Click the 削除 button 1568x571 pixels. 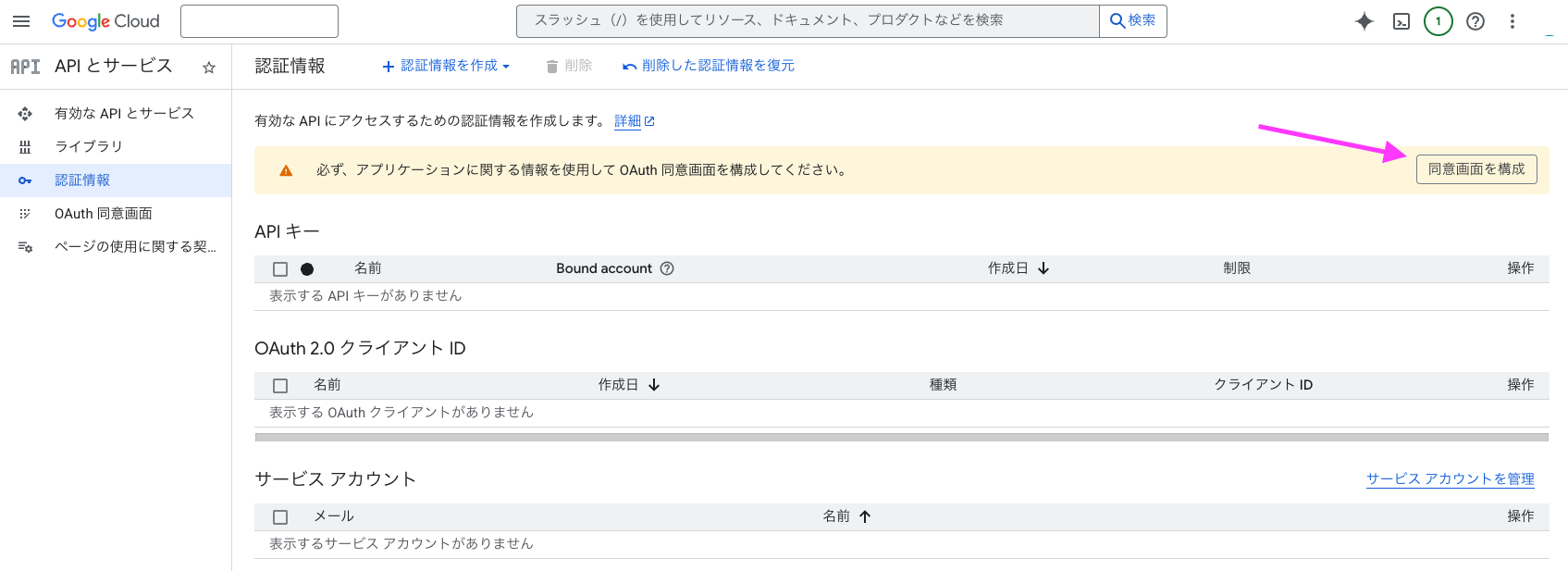pos(569,66)
